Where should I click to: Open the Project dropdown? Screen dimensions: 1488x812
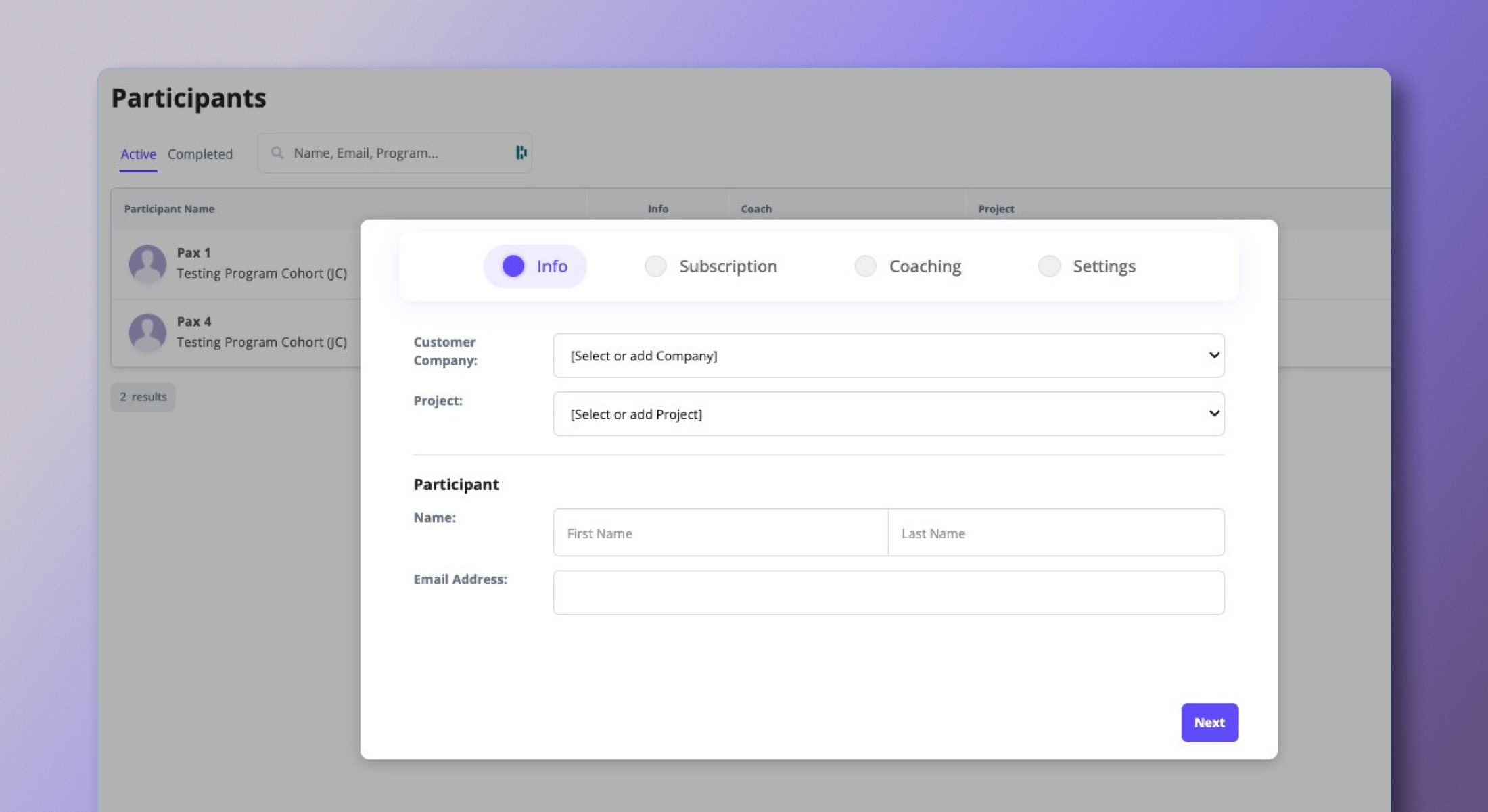tap(887, 414)
